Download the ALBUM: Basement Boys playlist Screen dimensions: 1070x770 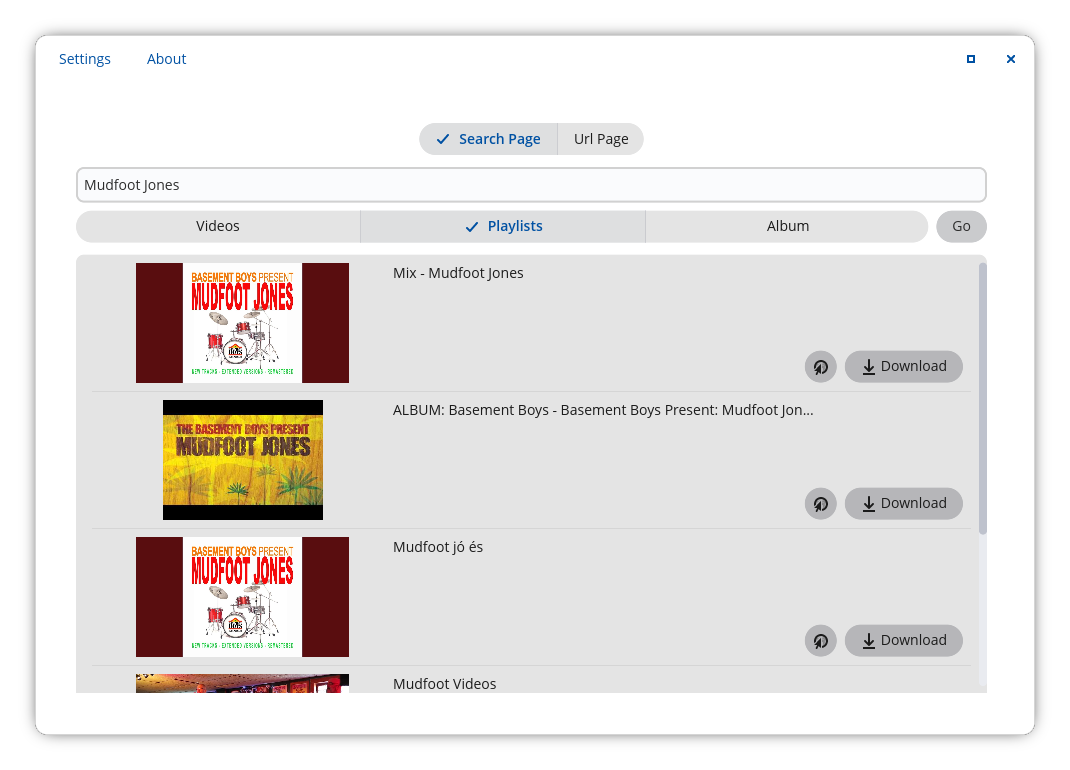(x=903, y=504)
